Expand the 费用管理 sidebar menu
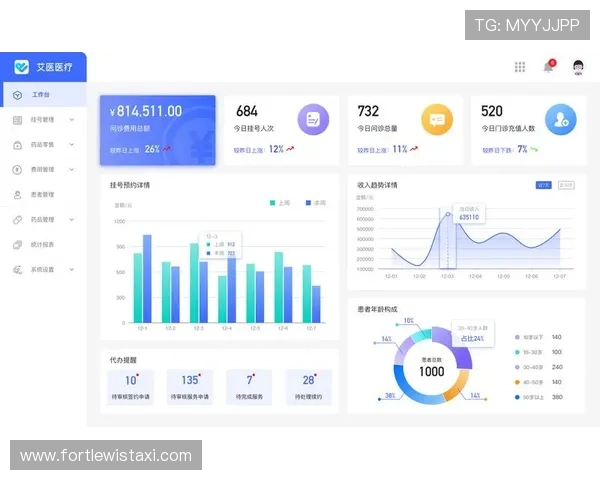This screenshot has width=600, height=480. coord(72,170)
